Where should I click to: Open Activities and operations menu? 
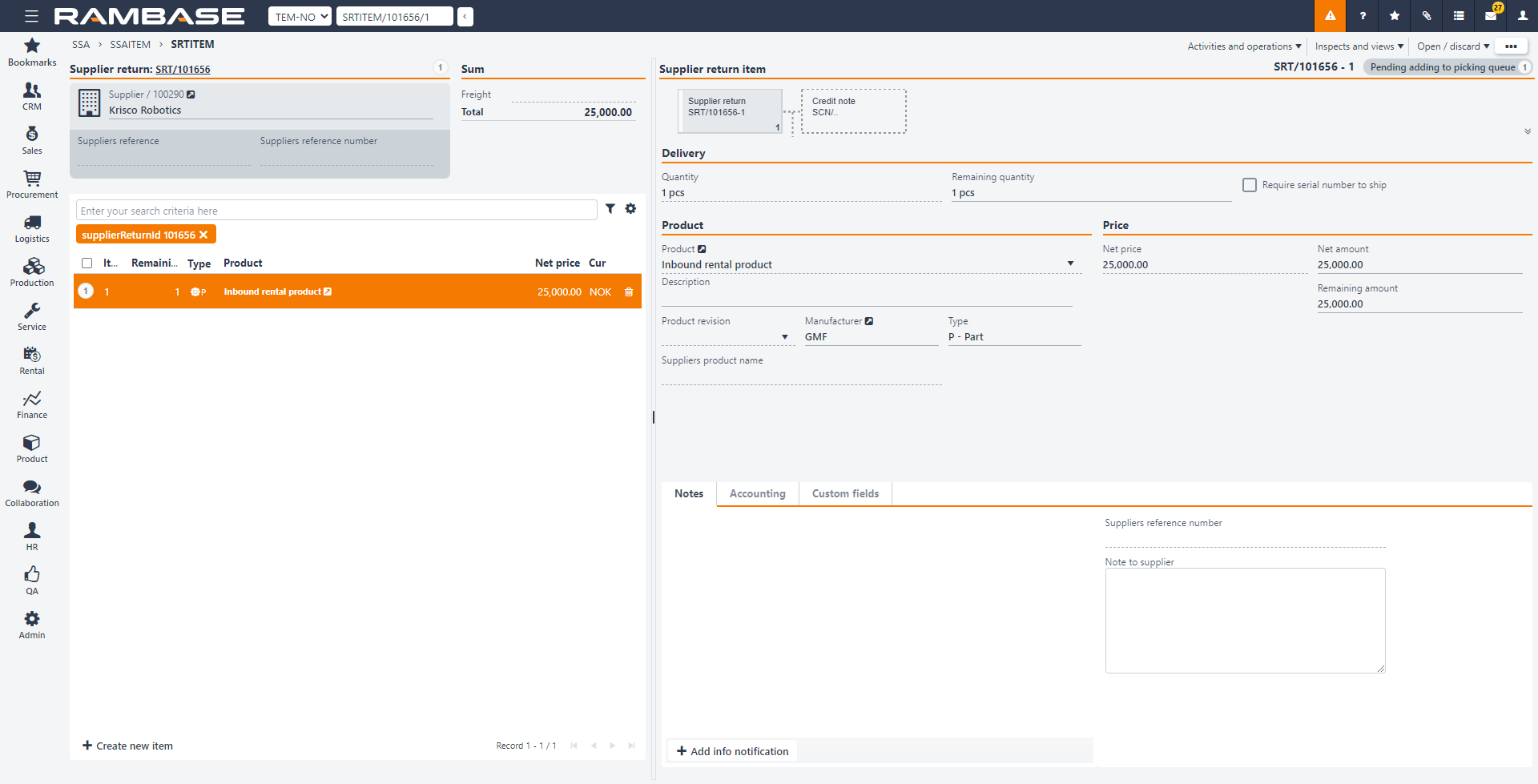(1244, 46)
